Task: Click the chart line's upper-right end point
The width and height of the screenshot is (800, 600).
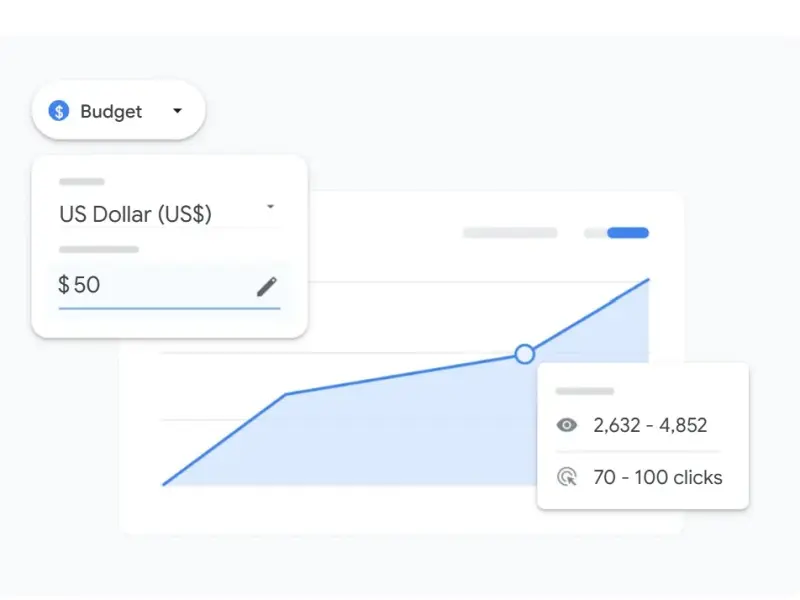Action: [x=649, y=279]
